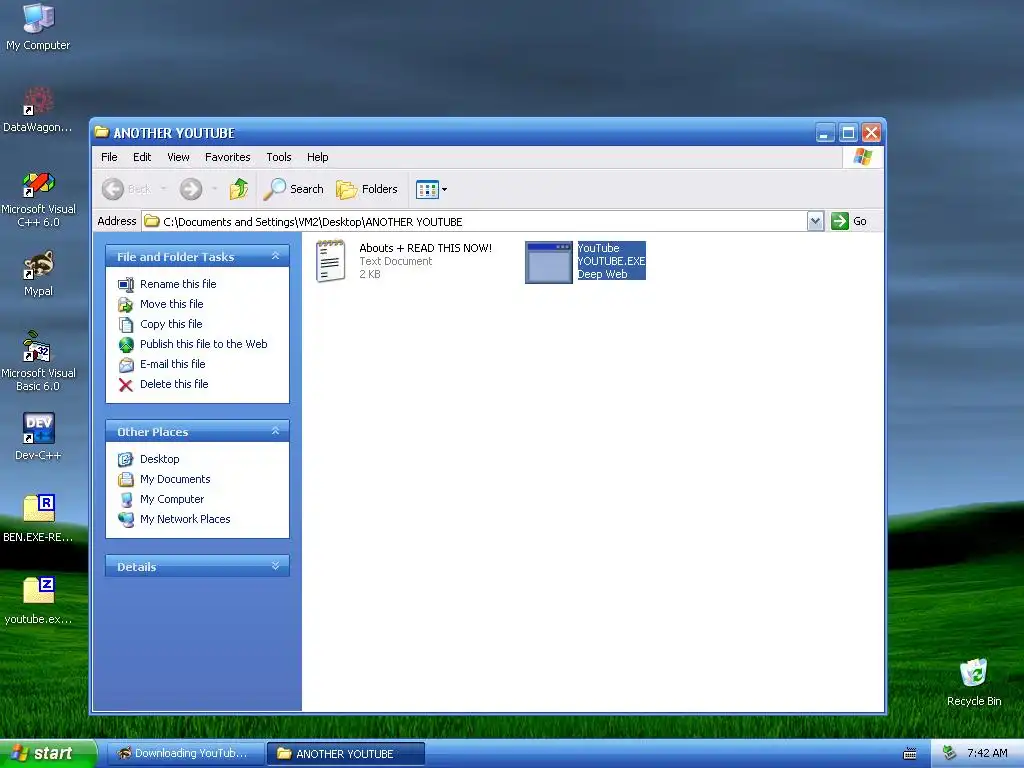Click the Publish to Web globe icon
Viewport: 1024px width, 768px height.
click(x=125, y=344)
